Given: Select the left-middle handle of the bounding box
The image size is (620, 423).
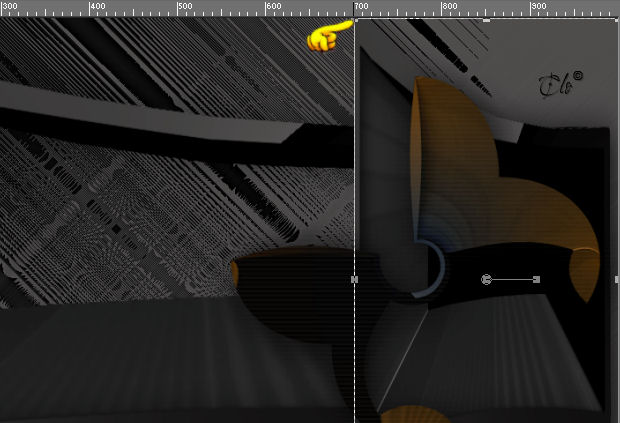Looking at the screenshot, I should tap(354, 279).
